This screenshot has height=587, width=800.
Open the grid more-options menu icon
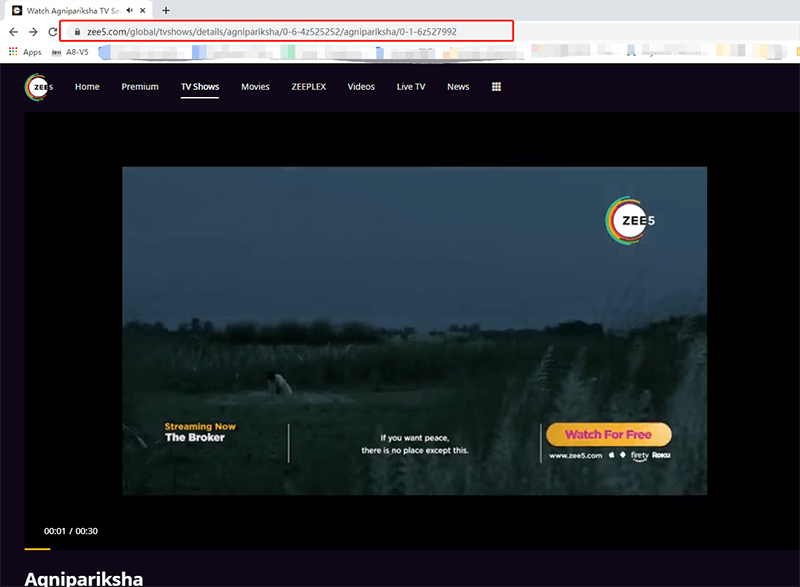[x=496, y=87]
